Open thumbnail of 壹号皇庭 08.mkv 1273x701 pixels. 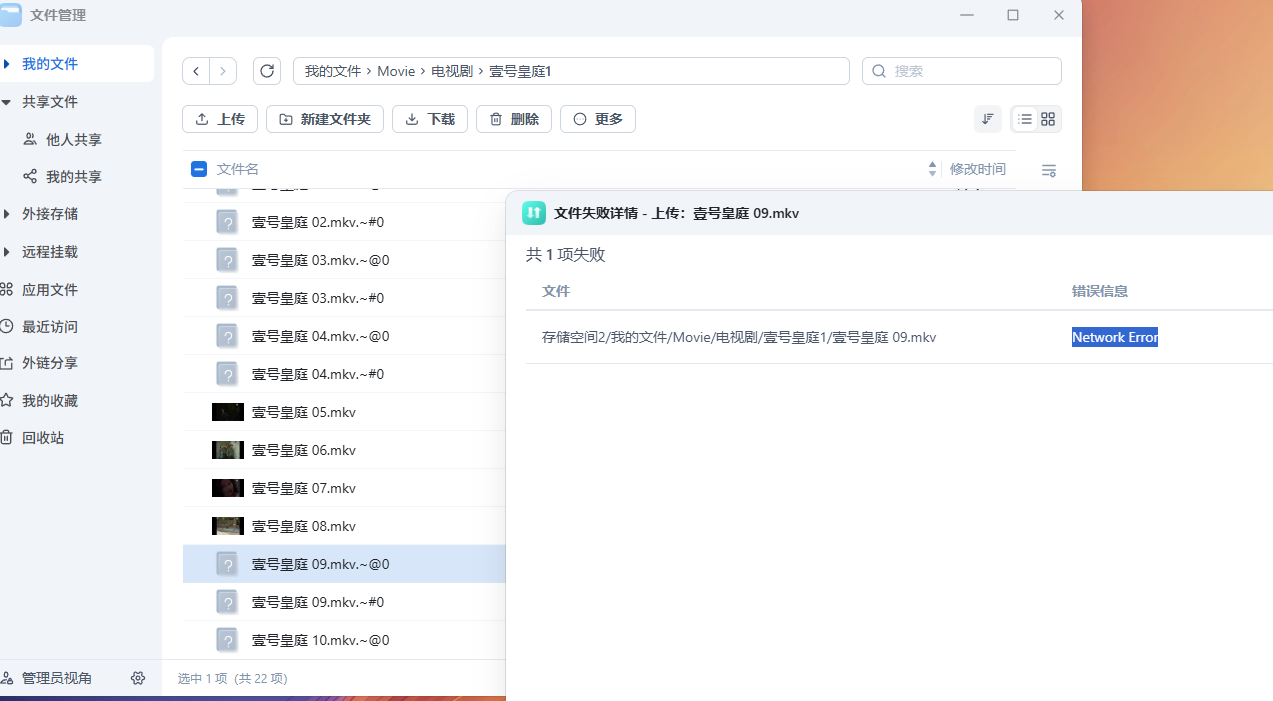228,526
